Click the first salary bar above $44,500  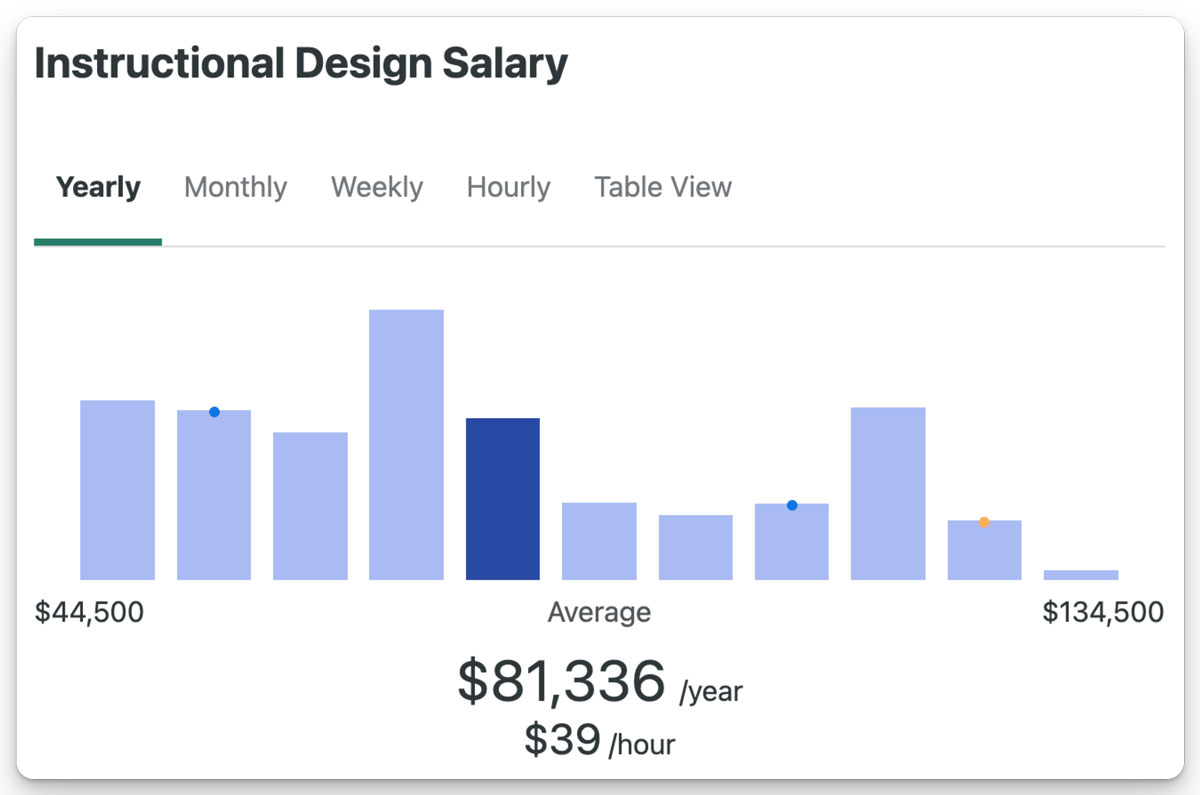(117, 488)
